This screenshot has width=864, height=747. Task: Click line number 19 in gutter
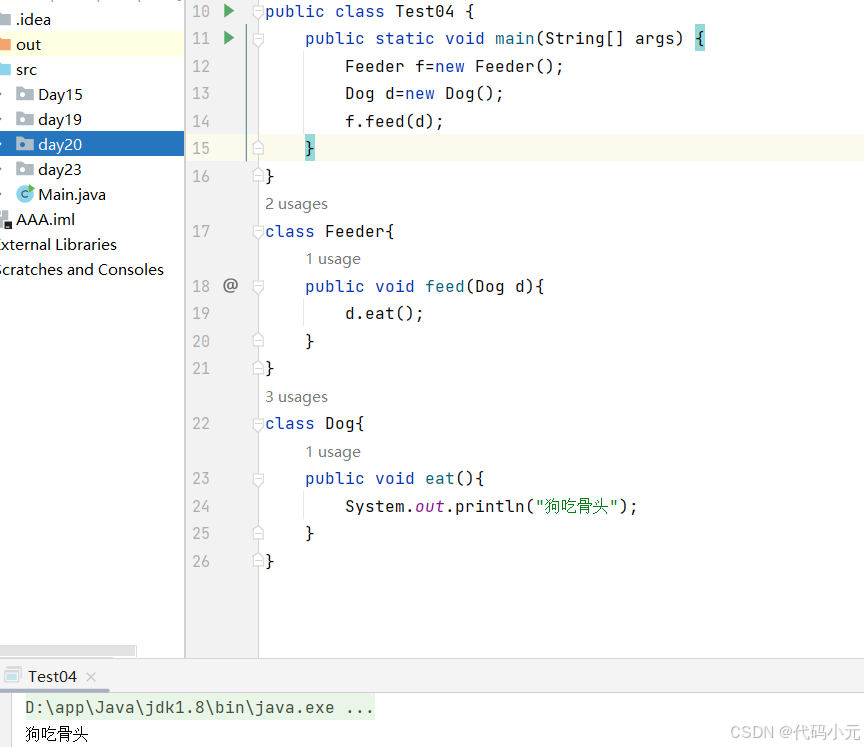pos(201,313)
